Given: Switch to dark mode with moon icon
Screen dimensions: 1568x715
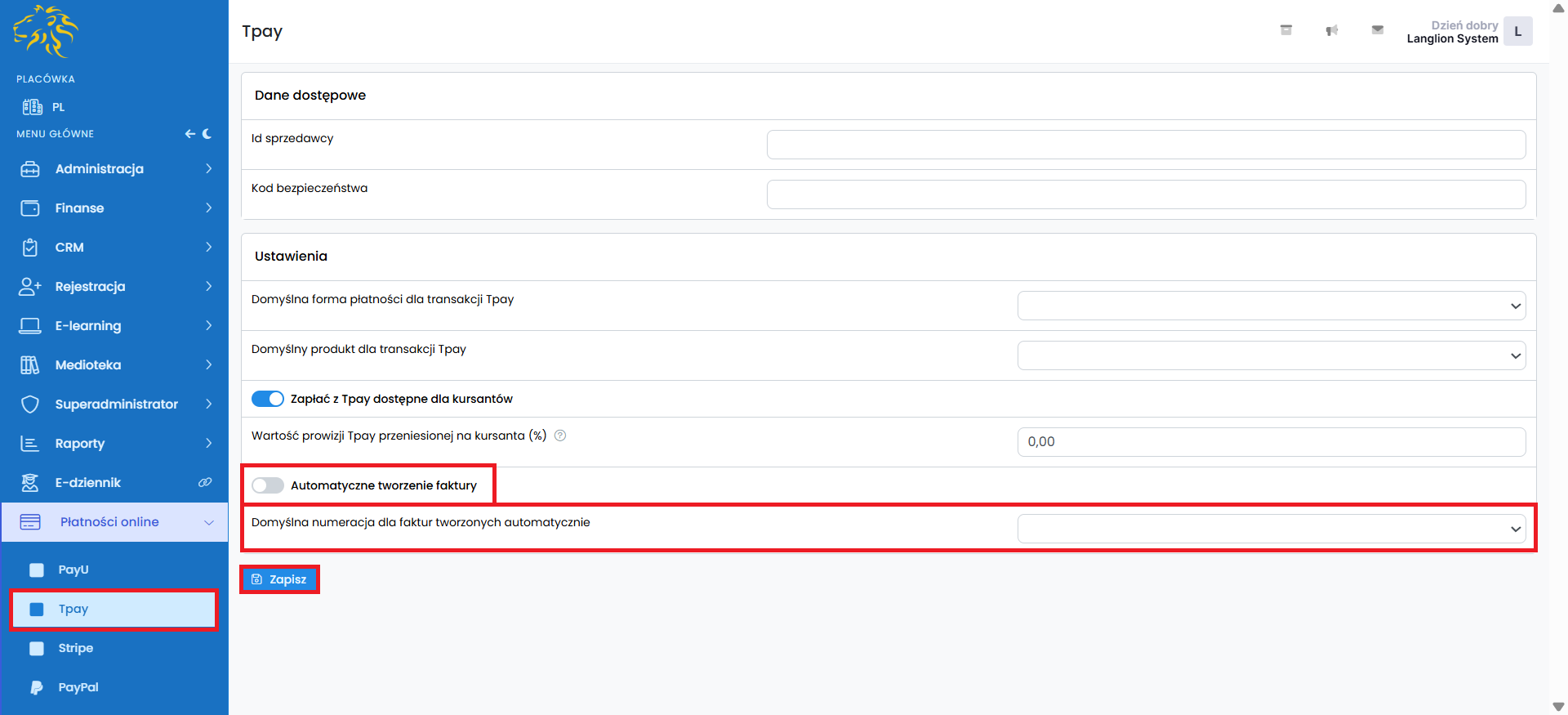Looking at the screenshot, I should (x=207, y=134).
